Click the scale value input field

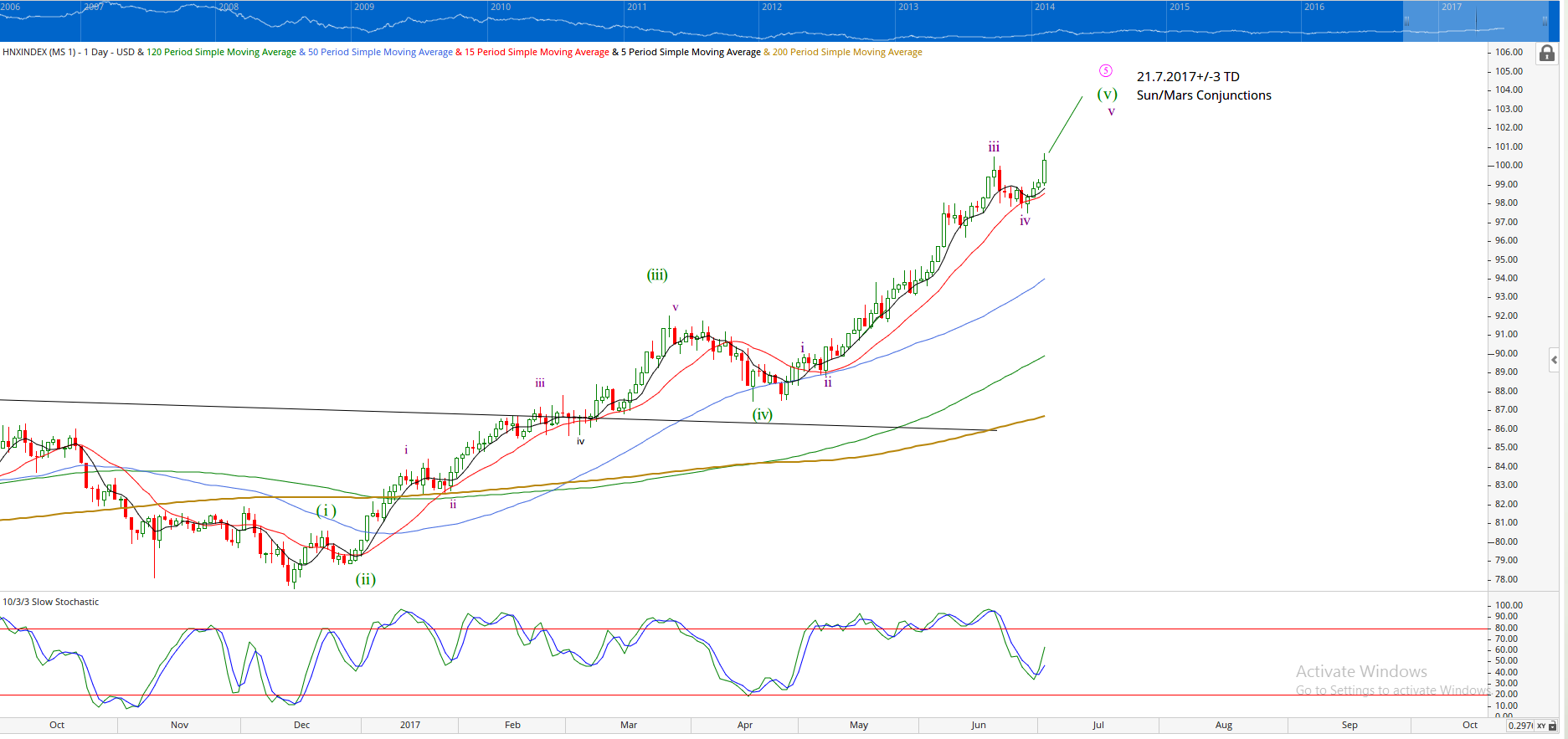[x=1519, y=726]
